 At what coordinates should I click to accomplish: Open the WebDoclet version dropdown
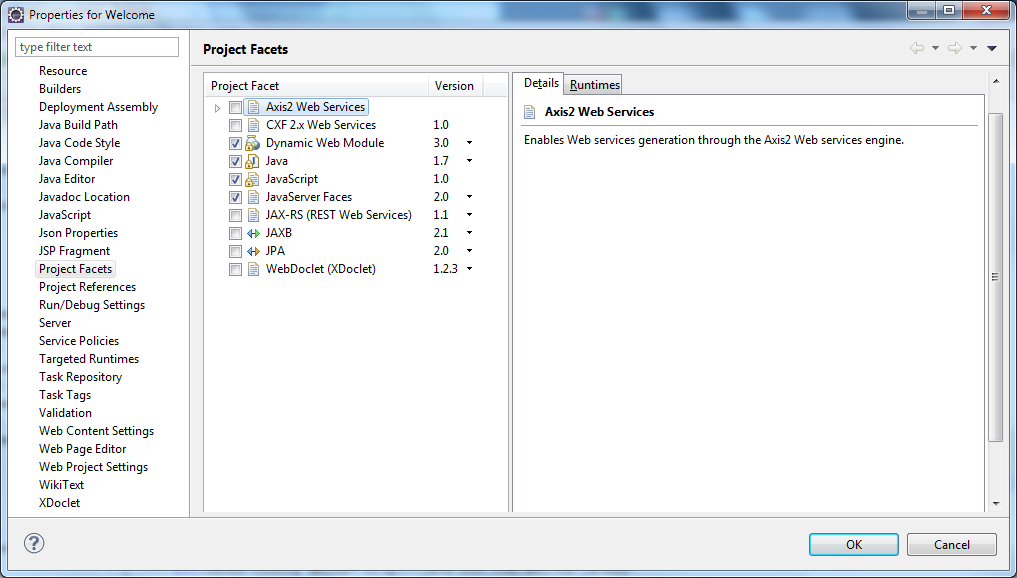pyautogui.click(x=470, y=269)
